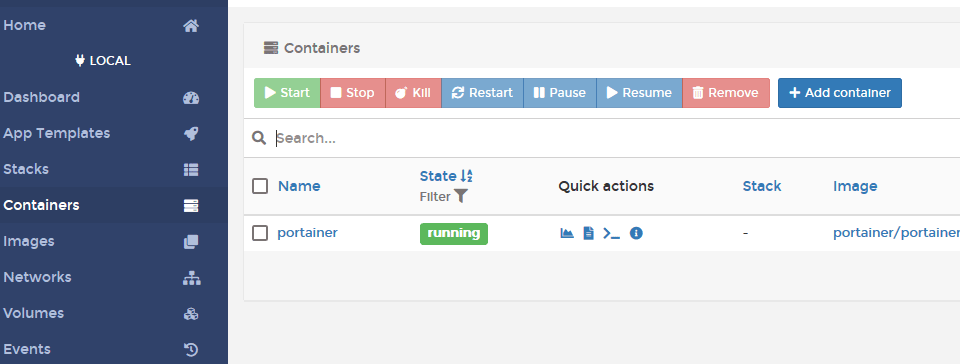Click the State filter funnel icon

[461, 196]
